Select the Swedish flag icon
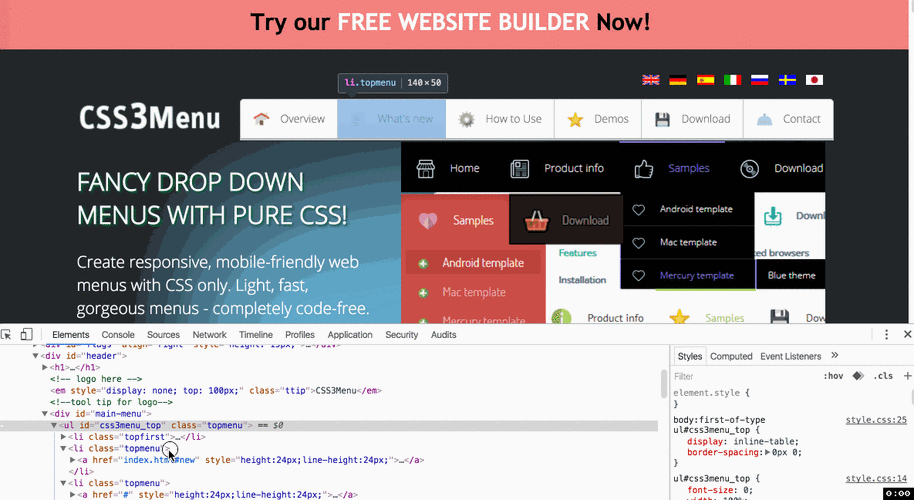The image size is (914, 500). click(787, 80)
